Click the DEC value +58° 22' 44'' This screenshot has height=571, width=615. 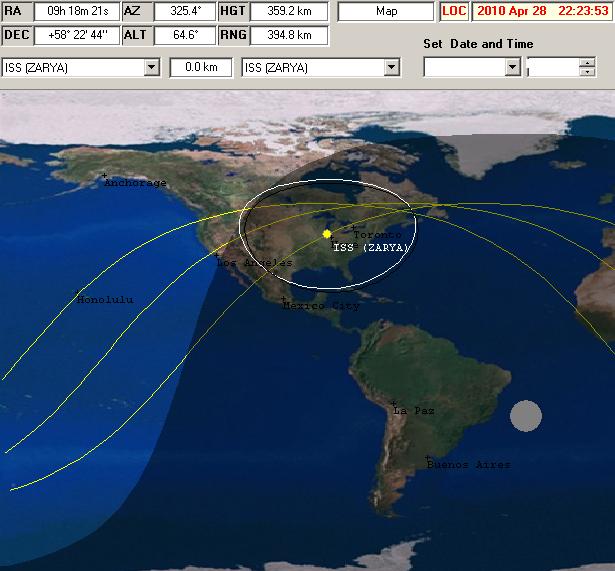pos(77,35)
